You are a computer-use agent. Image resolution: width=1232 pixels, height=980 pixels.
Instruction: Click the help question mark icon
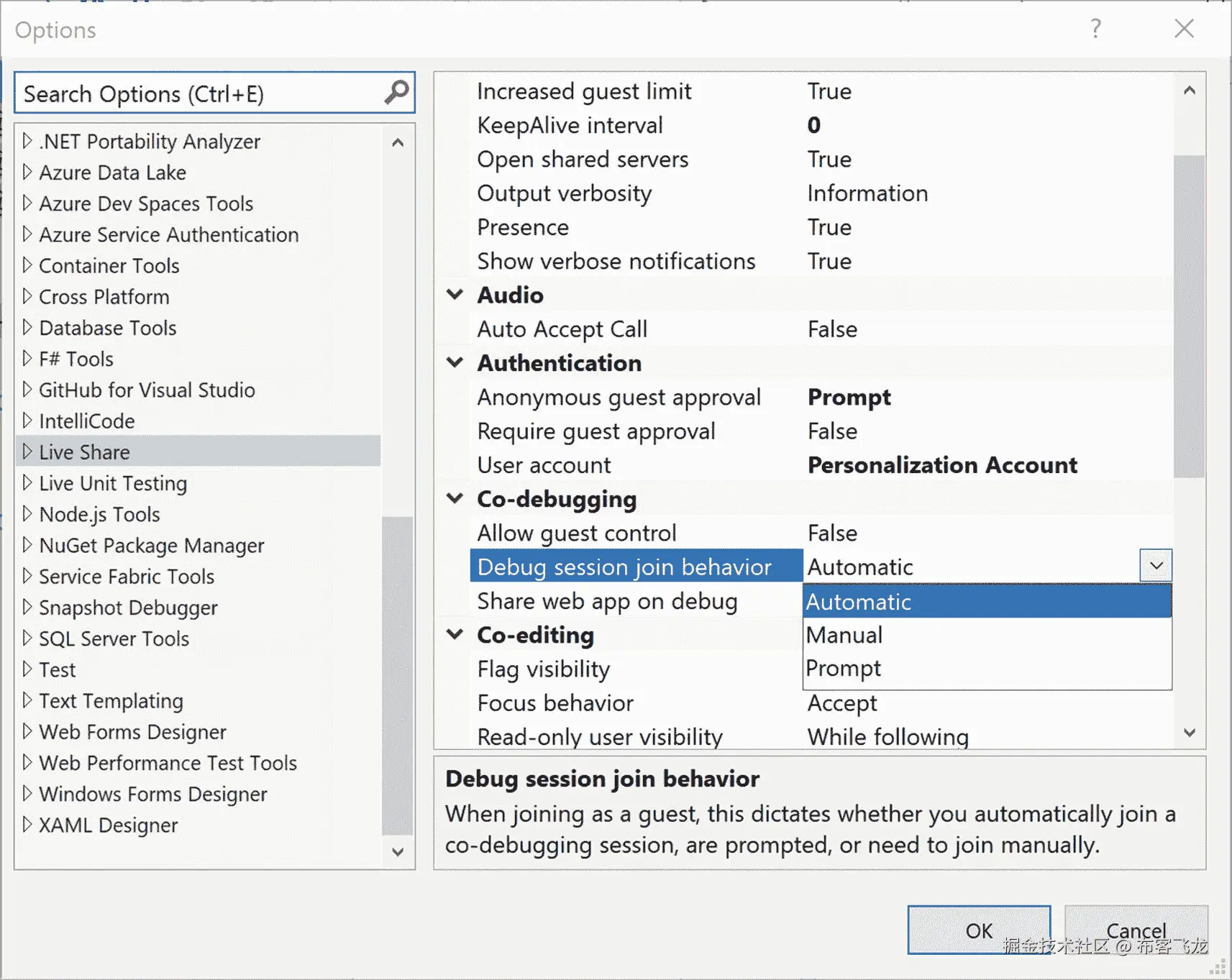(x=1095, y=29)
